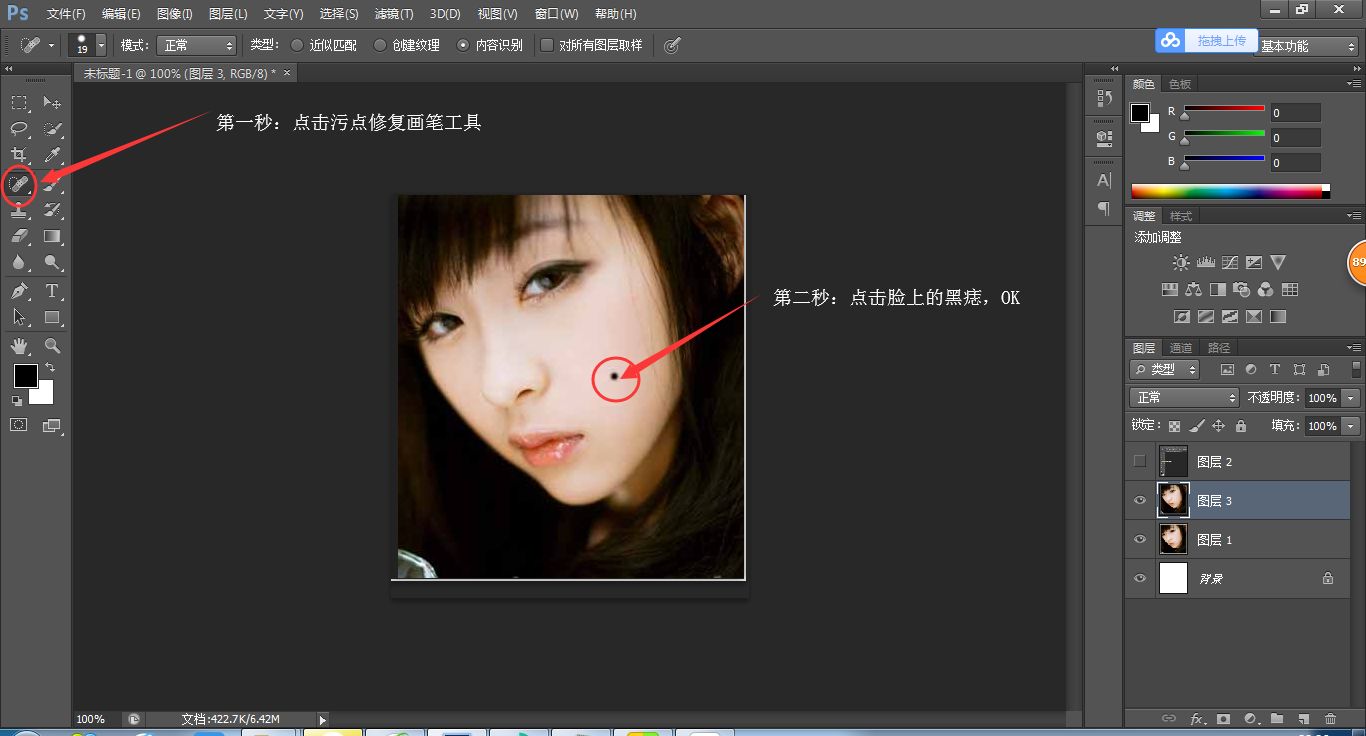Open the 滤镜(T) menu

coord(394,14)
